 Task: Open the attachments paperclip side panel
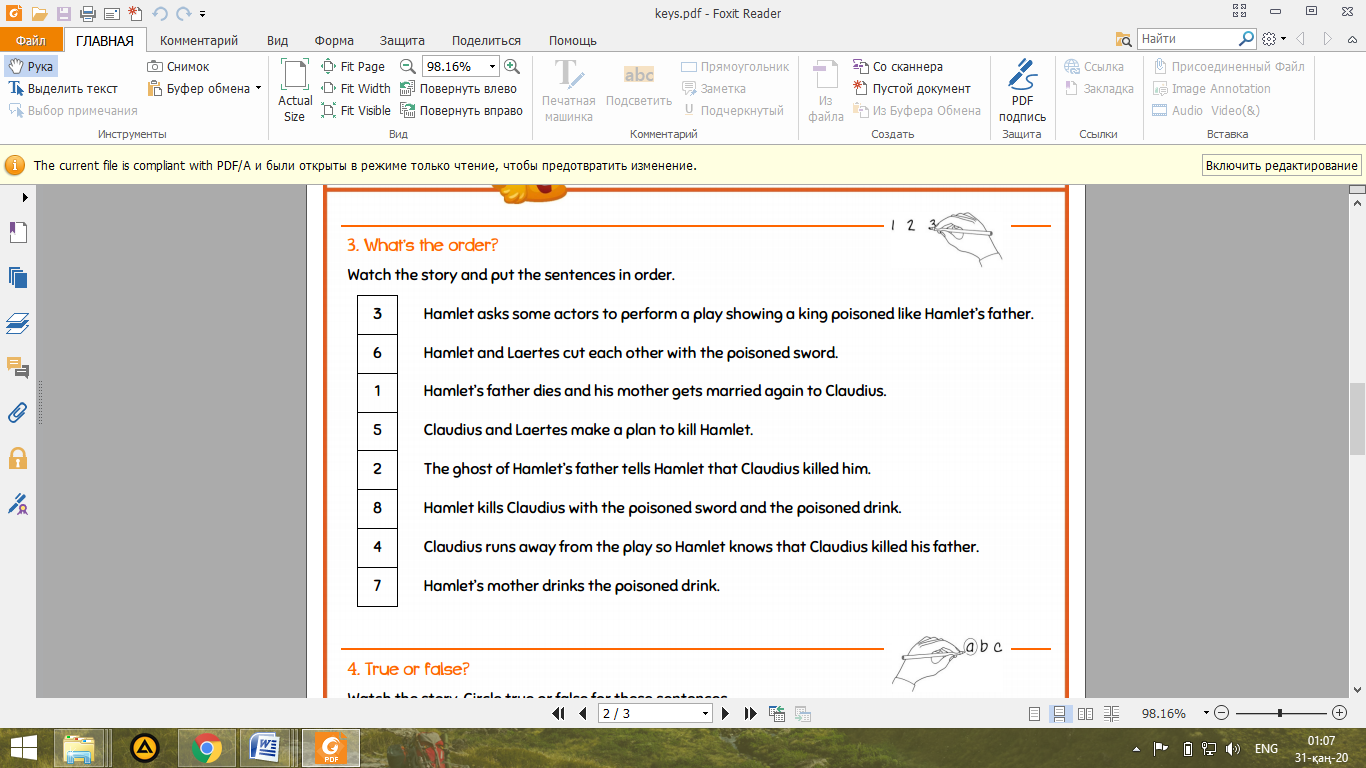click(x=18, y=412)
